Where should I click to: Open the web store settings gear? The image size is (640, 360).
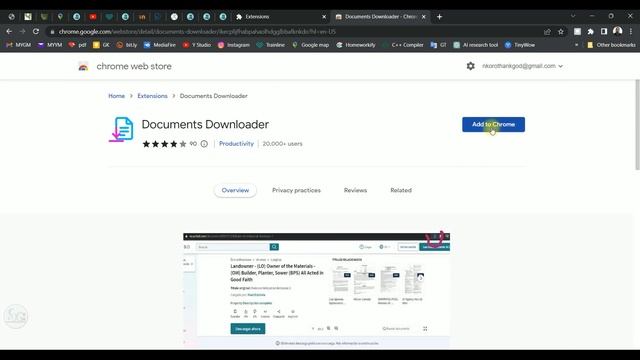(x=470, y=66)
